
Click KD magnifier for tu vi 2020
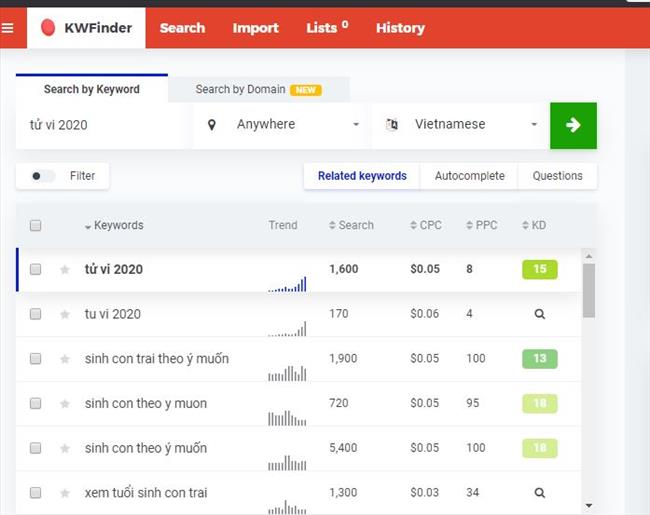pyautogui.click(x=539, y=314)
